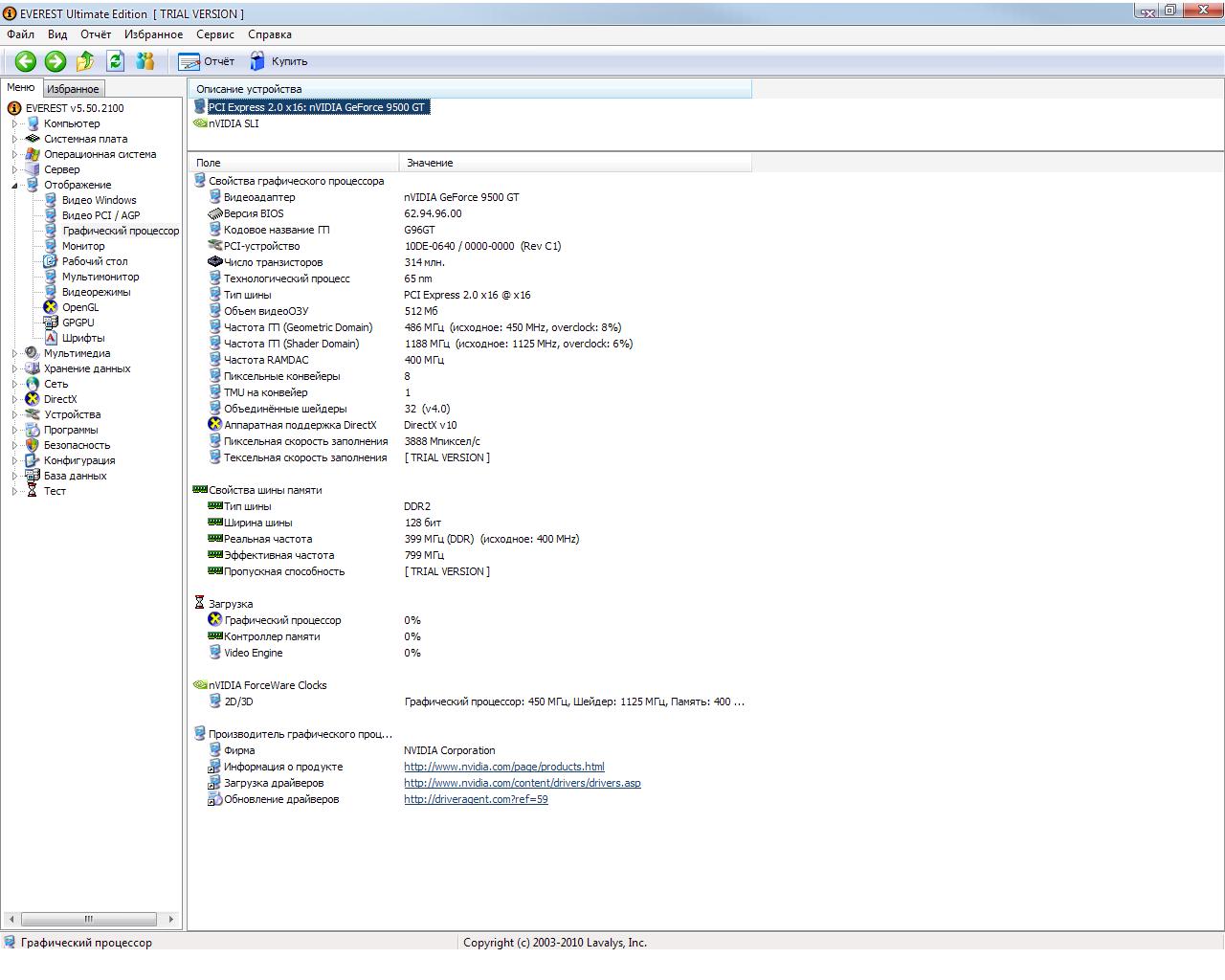Click the Мультимонитор icon in tree

51,277
